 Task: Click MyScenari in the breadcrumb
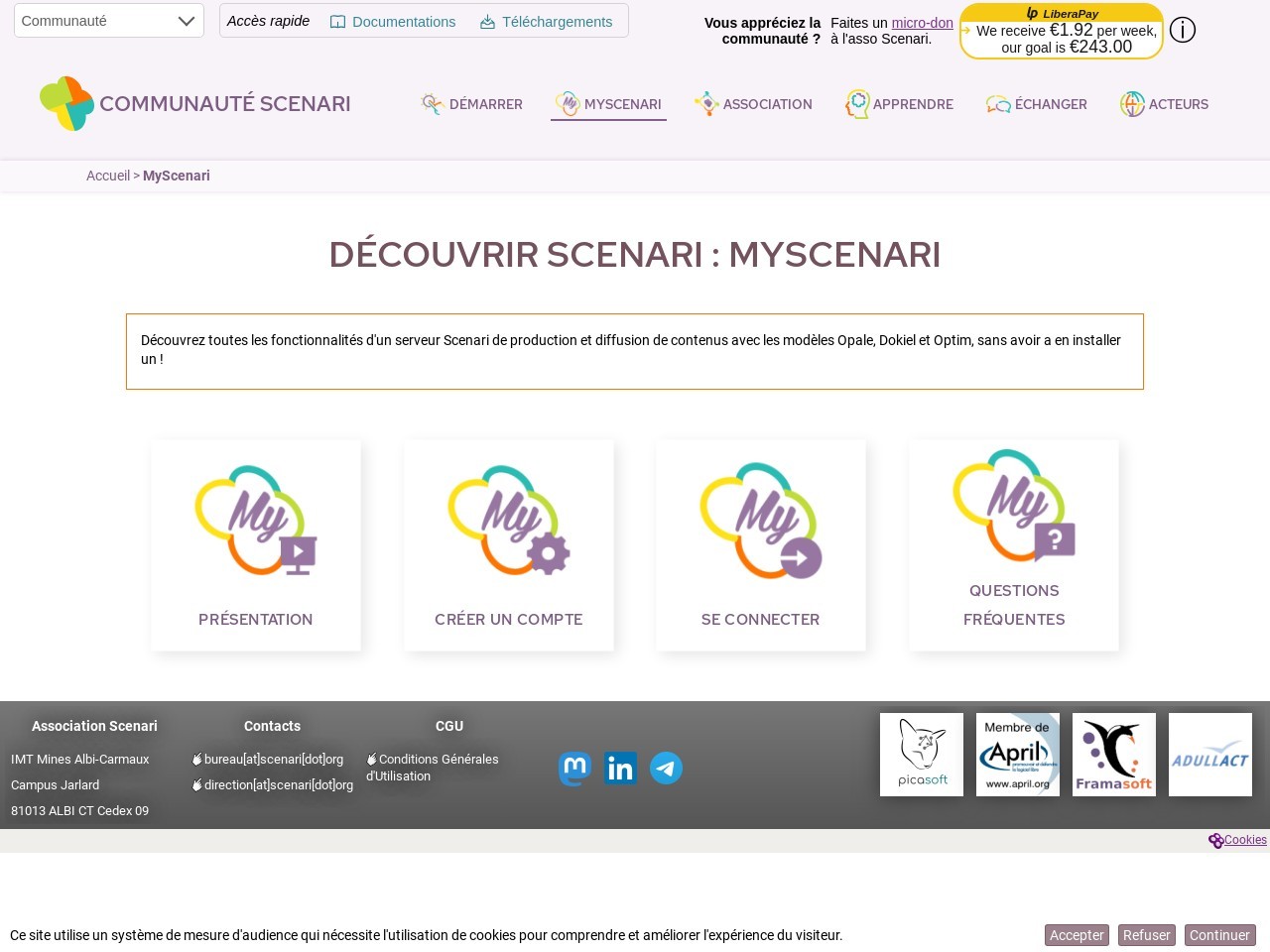coord(177,176)
